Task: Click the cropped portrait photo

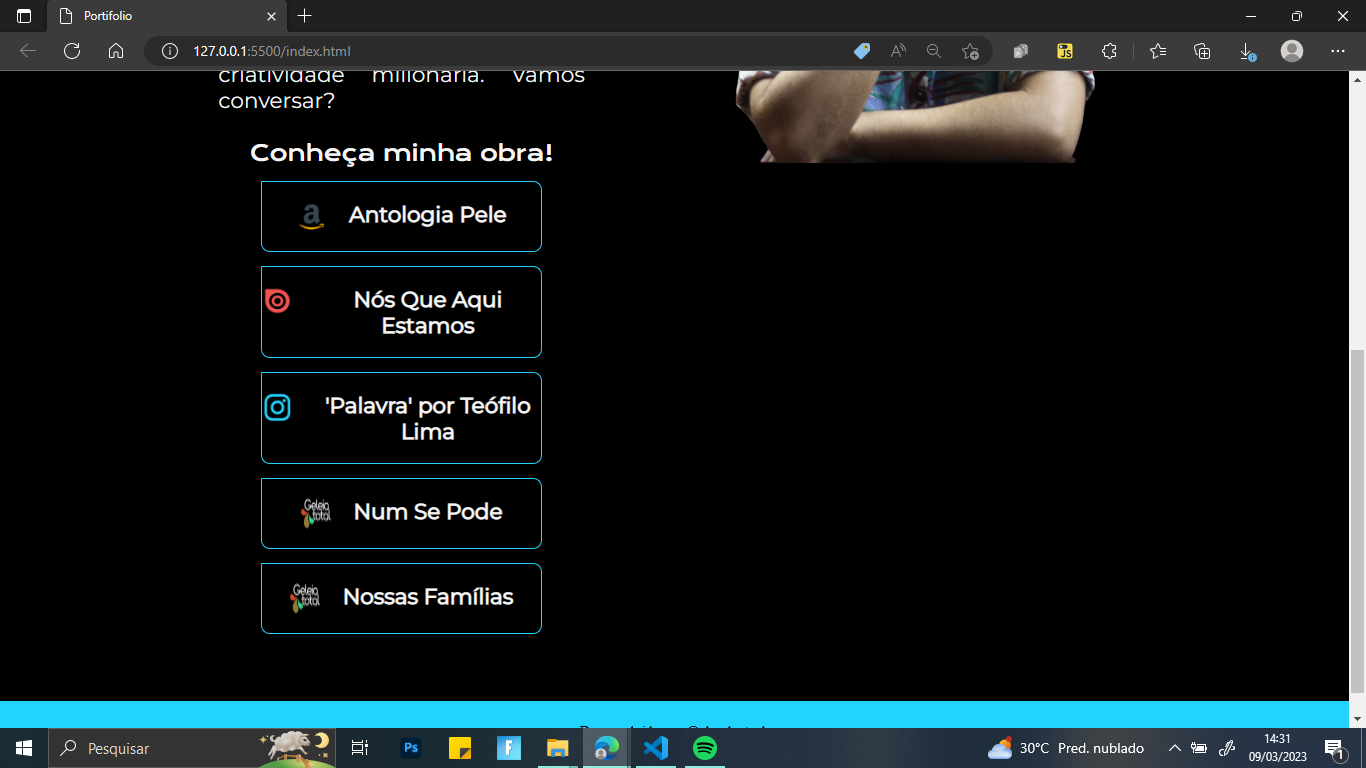Action: [915, 116]
